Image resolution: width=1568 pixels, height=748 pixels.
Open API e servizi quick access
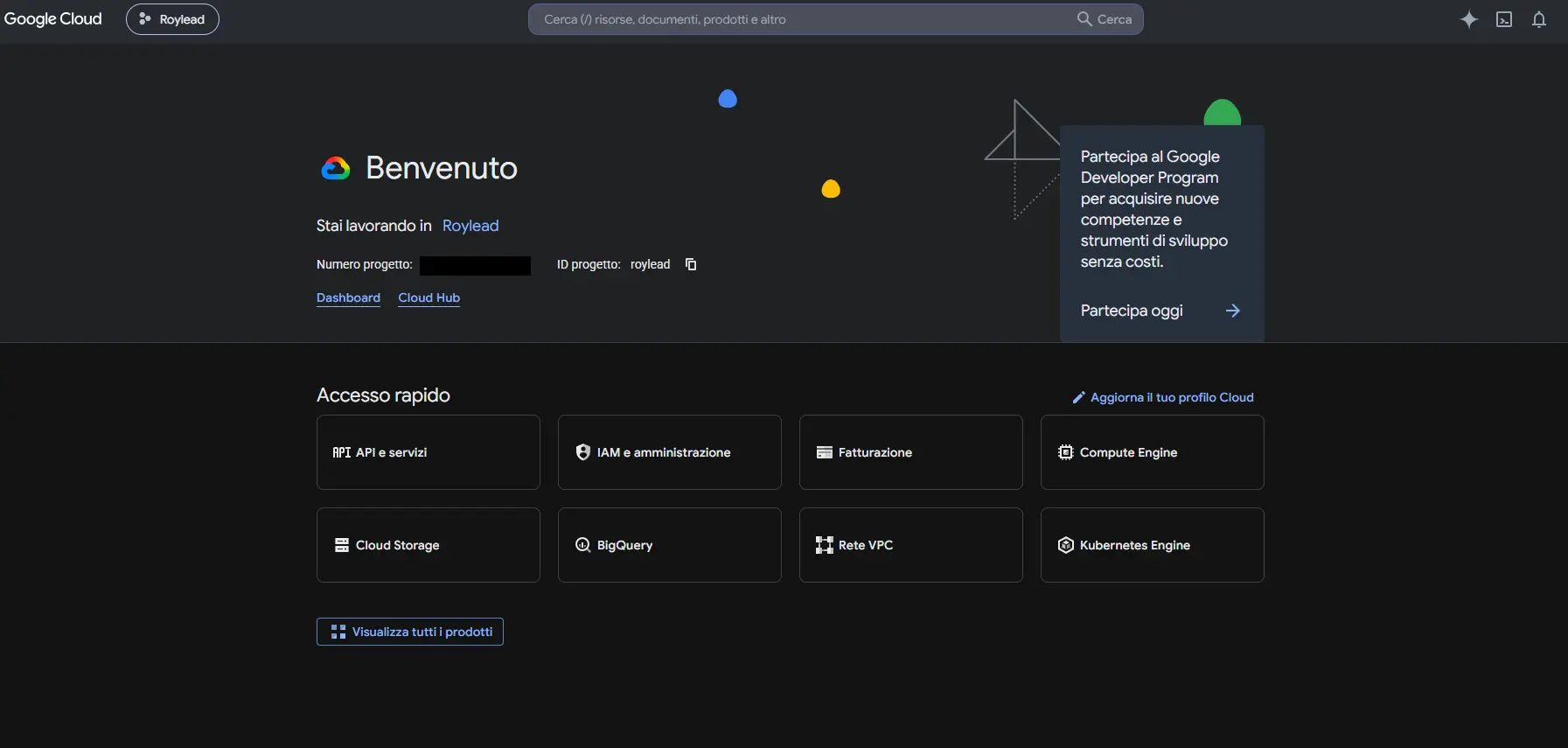pyautogui.click(x=429, y=452)
